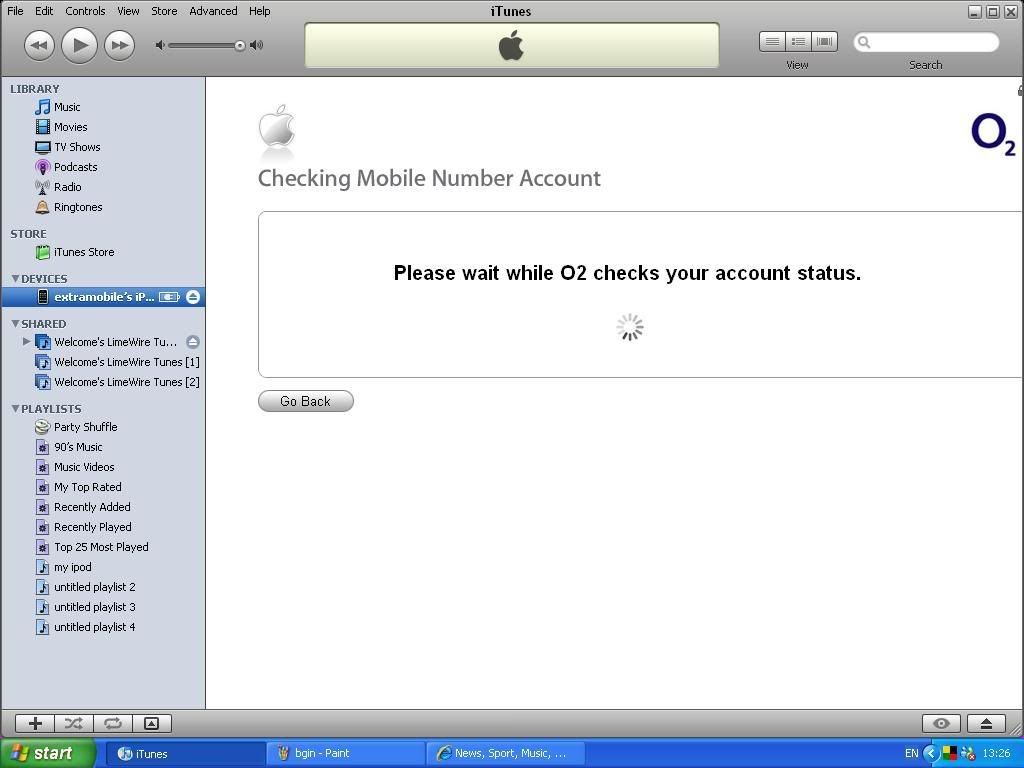Switch to album grouped view
The image size is (1024, 768).
pyautogui.click(x=798, y=42)
